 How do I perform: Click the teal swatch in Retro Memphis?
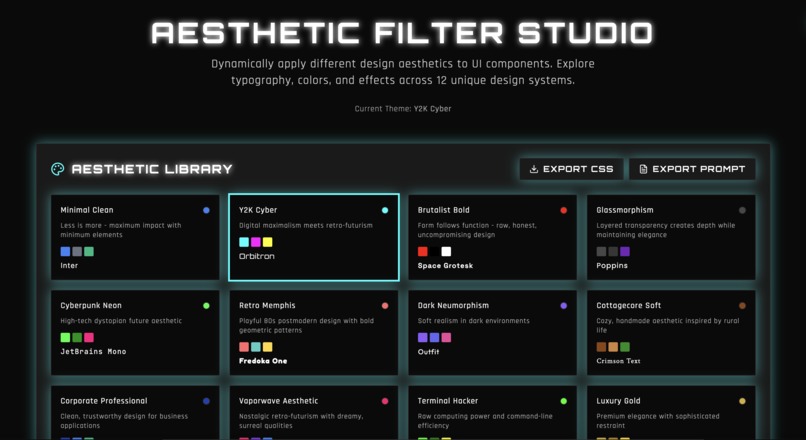pos(256,347)
